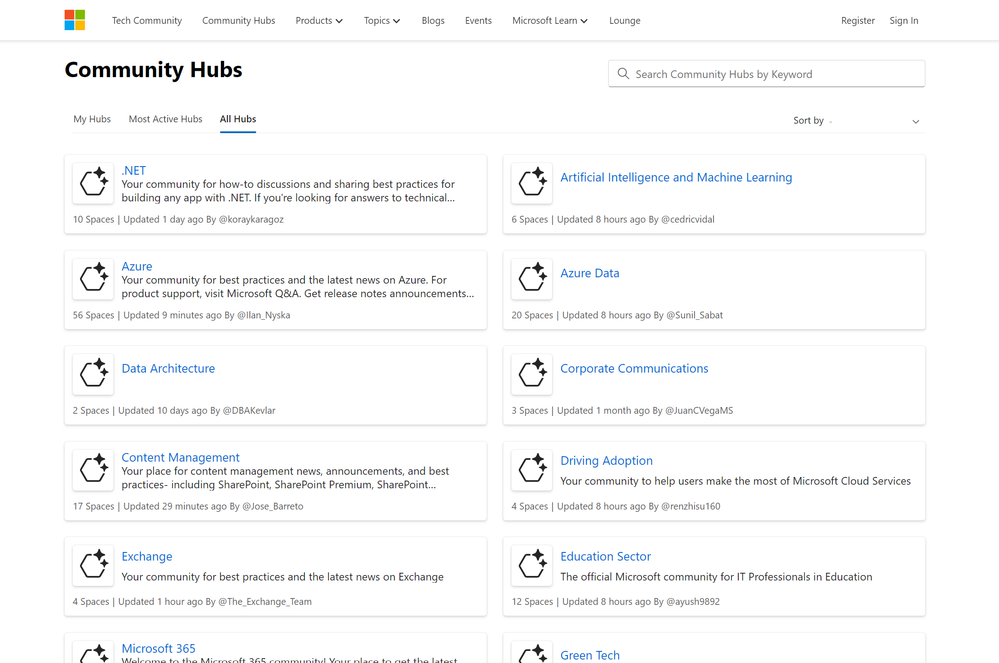
Task: Click '4 Spaces | Updated 8 hours ago By @renzhisu160'
Action: [x=616, y=506]
